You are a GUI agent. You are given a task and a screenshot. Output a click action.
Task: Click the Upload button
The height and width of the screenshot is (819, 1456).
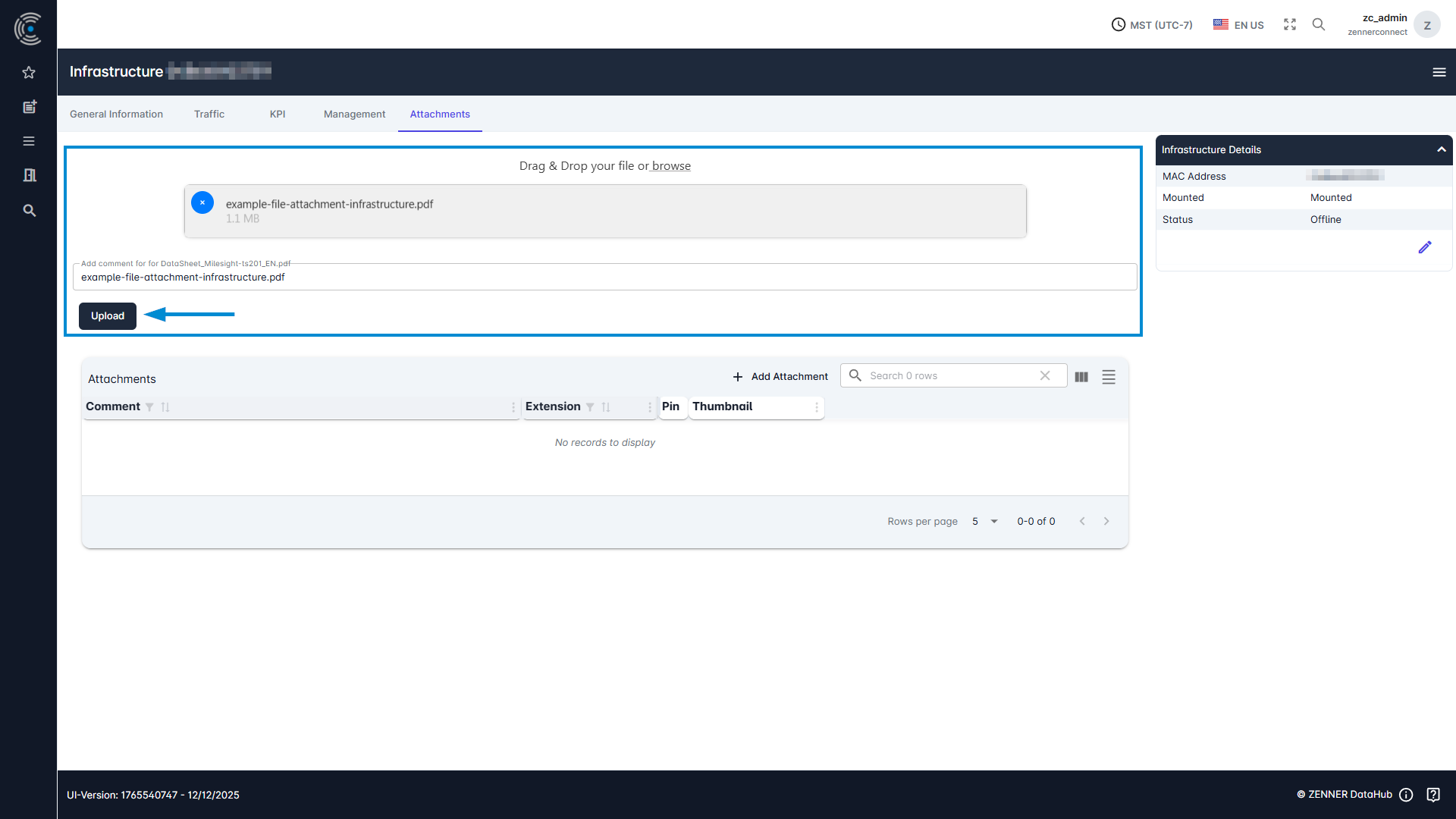click(x=108, y=316)
